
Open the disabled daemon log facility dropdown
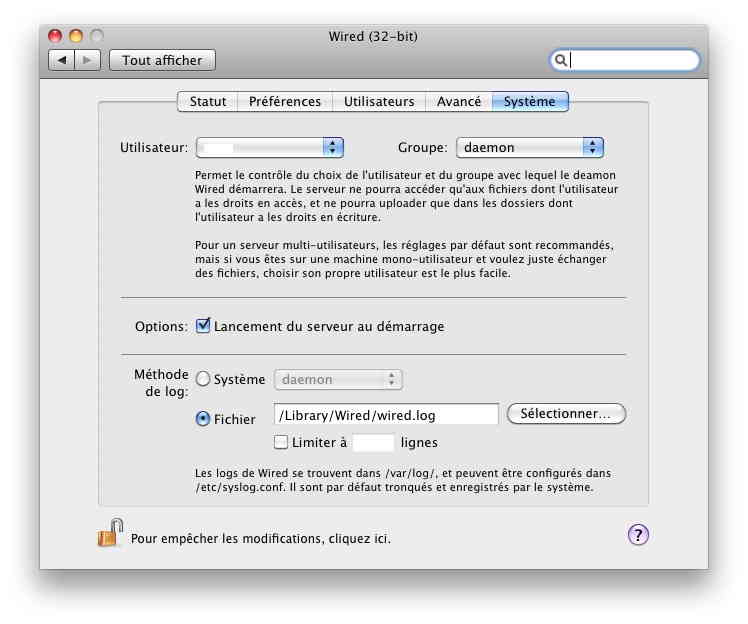338,380
